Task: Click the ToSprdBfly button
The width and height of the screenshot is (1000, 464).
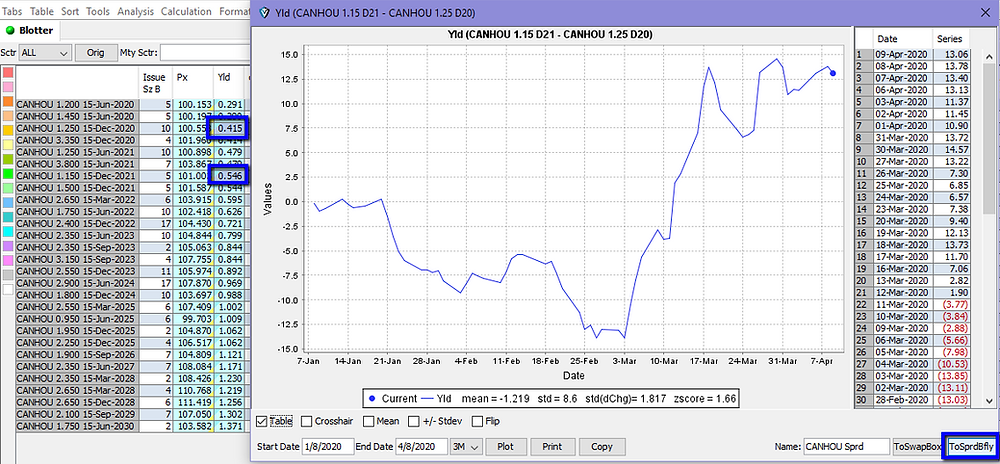Action: click(971, 446)
